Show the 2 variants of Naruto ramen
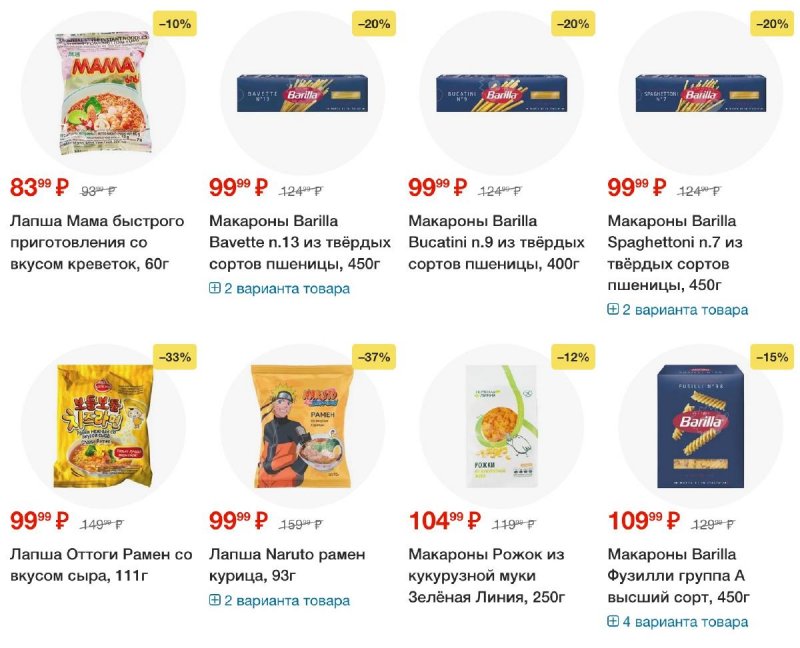The image size is (800, 648). point(280,601)
